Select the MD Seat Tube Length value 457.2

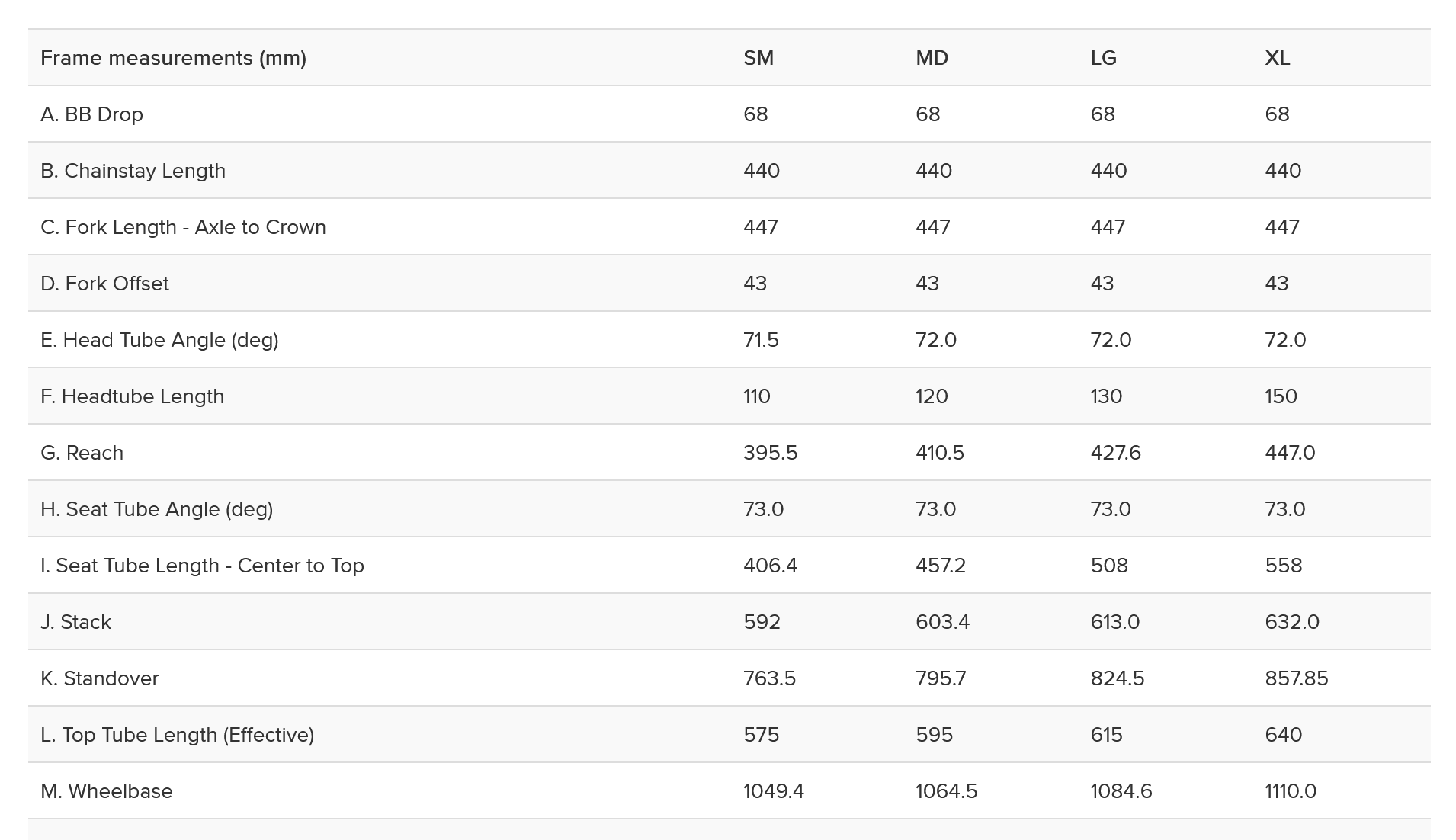pyautogui.click(x=940, y=566)
